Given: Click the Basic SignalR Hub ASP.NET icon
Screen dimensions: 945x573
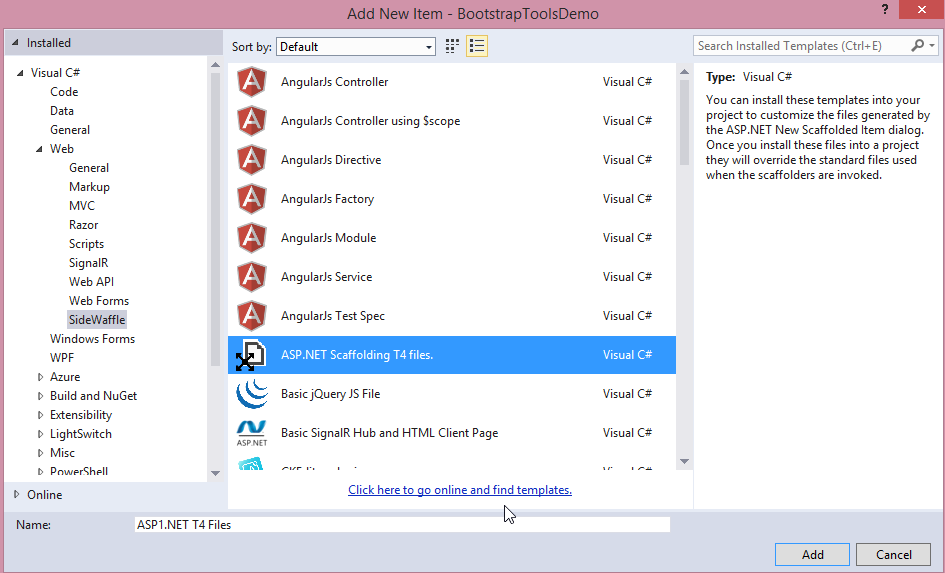Looking at the screenshot, I should tap(251, 433).
